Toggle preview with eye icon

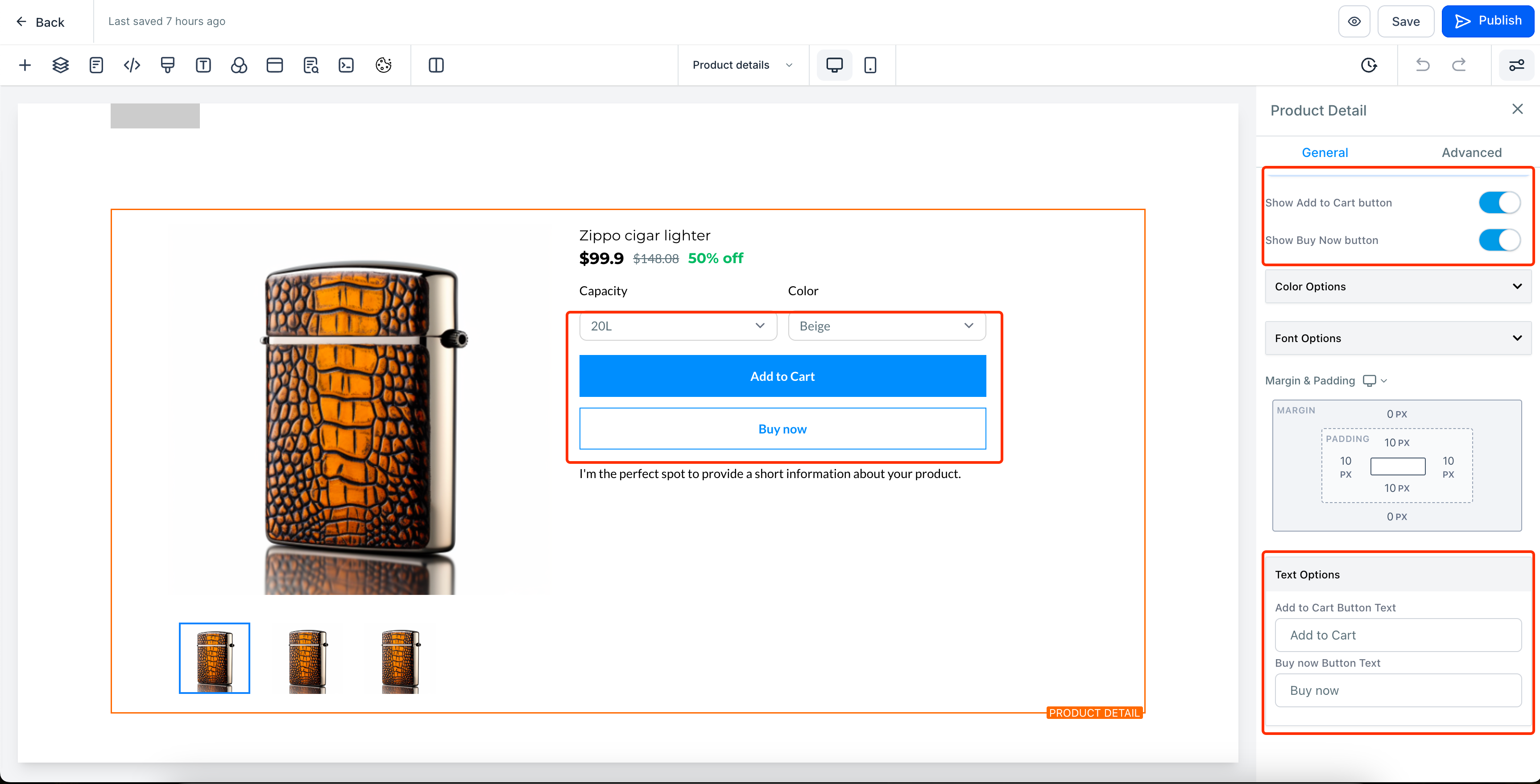[1354, 21]
